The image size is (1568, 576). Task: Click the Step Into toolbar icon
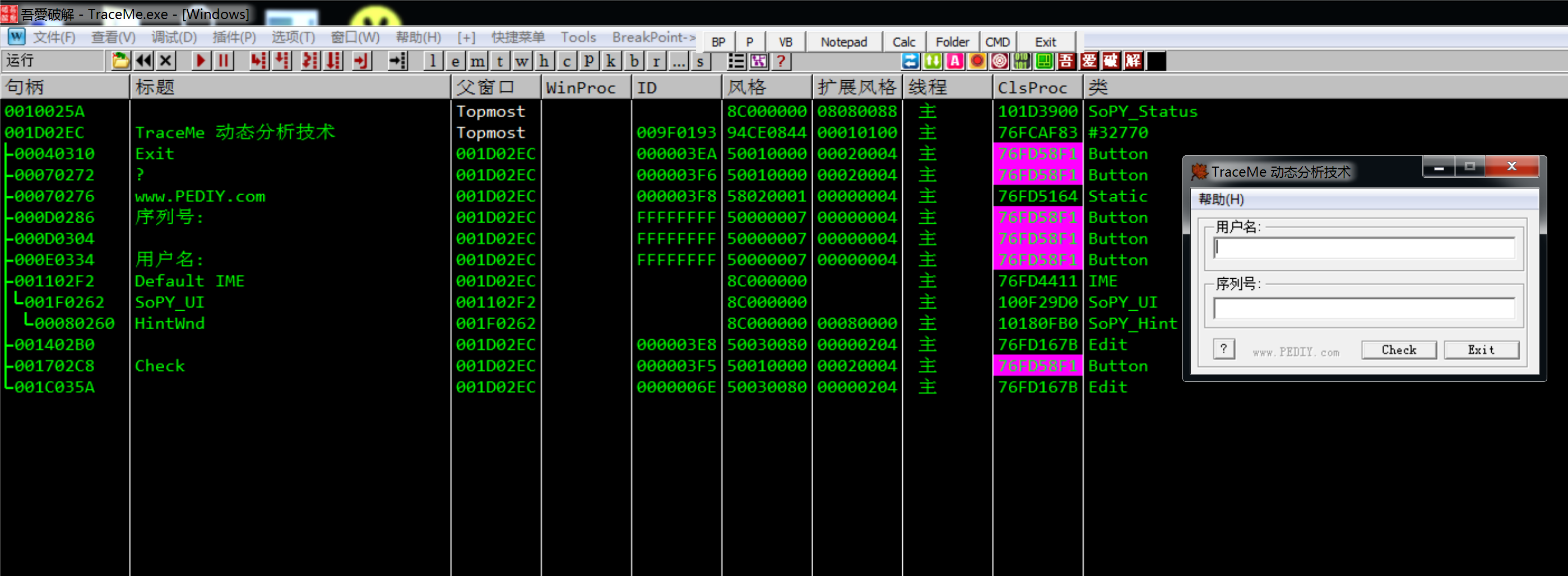[x=258, y=61]
